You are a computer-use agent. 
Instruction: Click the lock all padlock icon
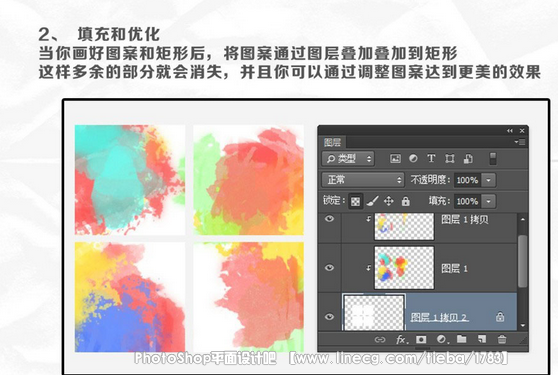pyautogui.click(x=405, y=201)
